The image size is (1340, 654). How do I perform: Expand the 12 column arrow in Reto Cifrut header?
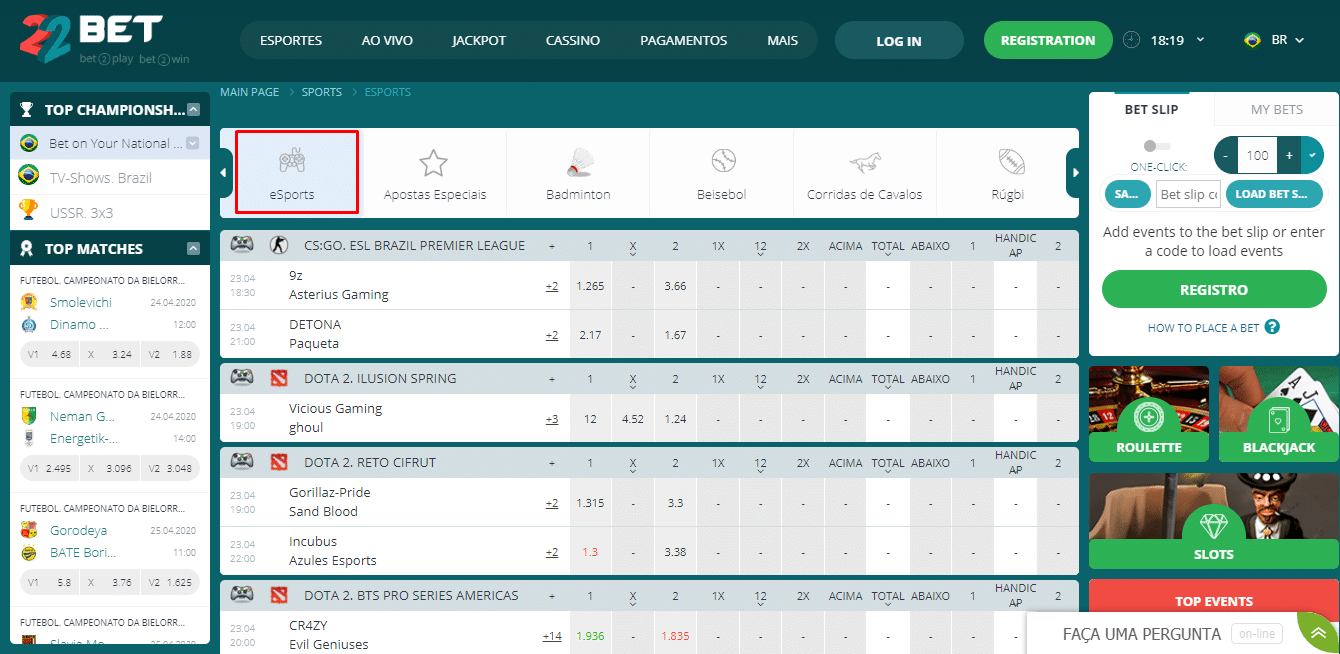click(761, 470)
